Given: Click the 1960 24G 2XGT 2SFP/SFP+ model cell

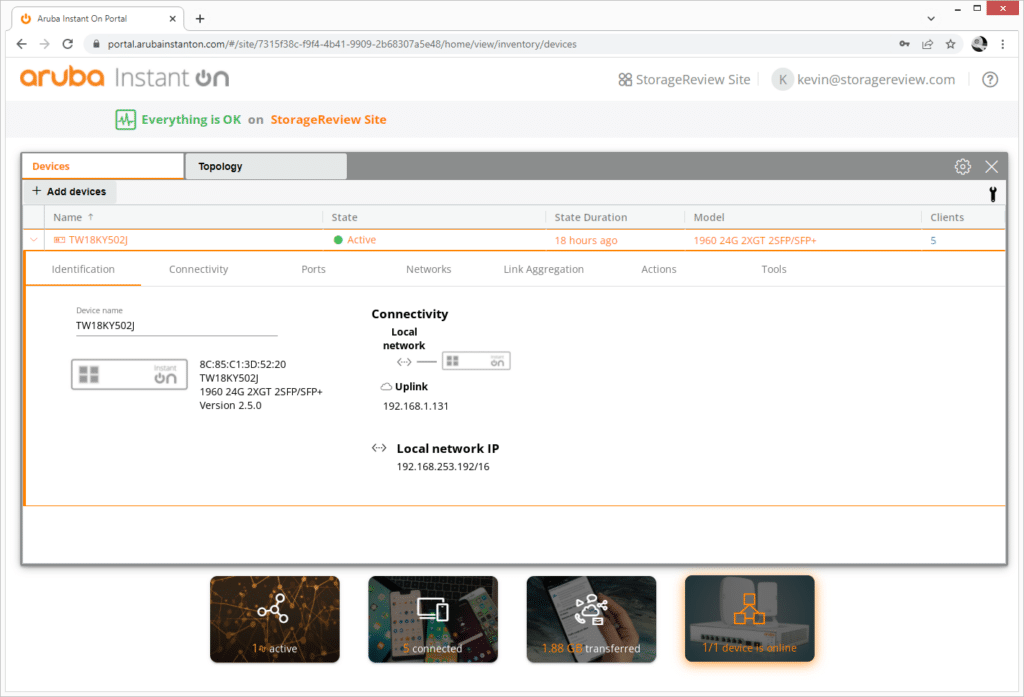Looking at the screenshot, I should (755, 240).
